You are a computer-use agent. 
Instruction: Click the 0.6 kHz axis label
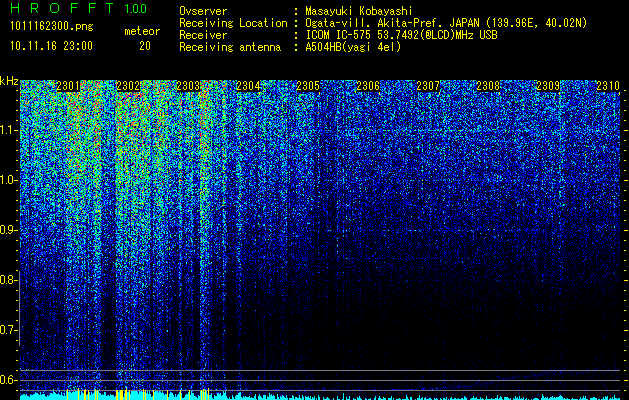[x=9, y=380]
